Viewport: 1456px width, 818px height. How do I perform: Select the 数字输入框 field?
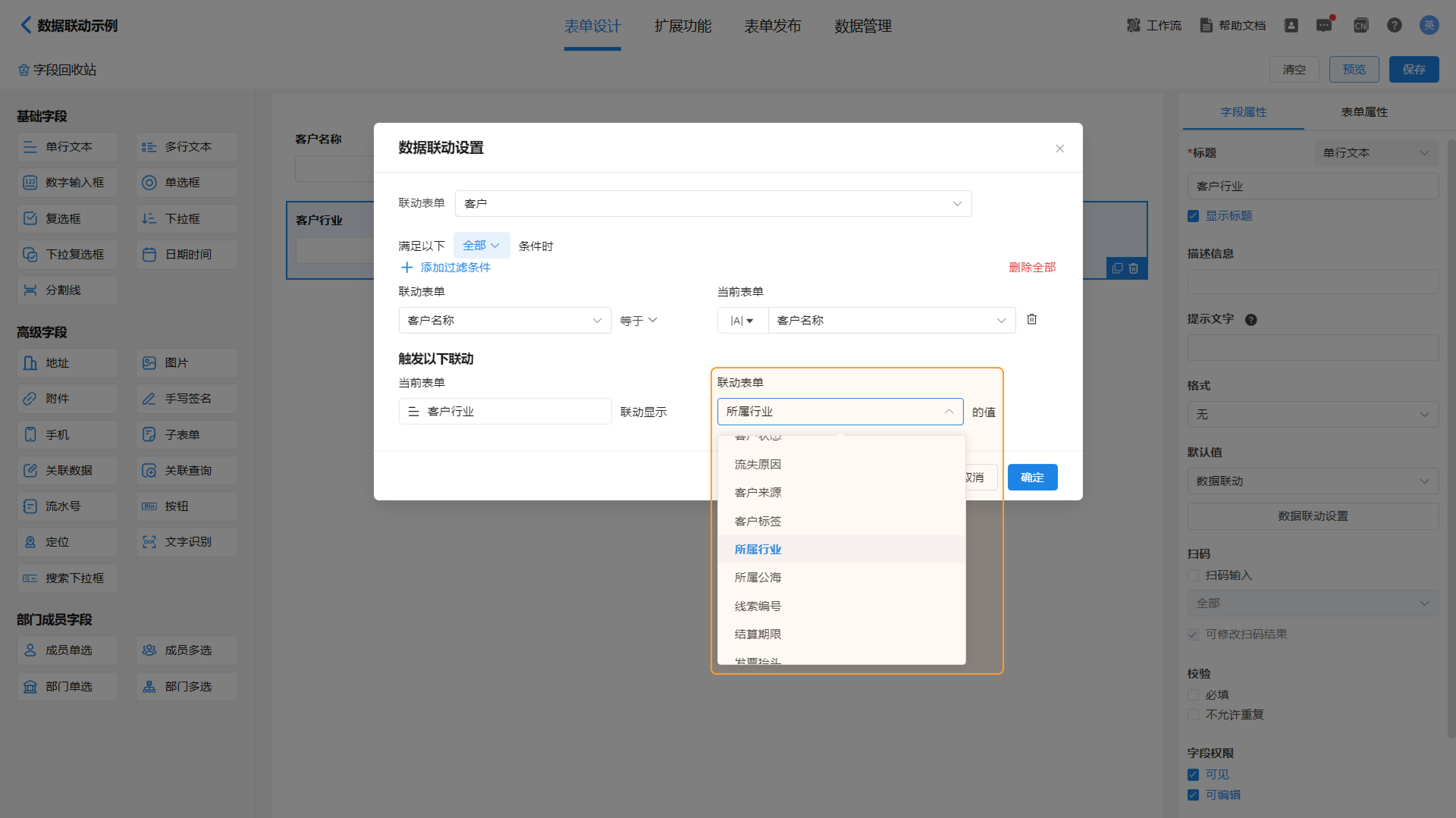67,182
